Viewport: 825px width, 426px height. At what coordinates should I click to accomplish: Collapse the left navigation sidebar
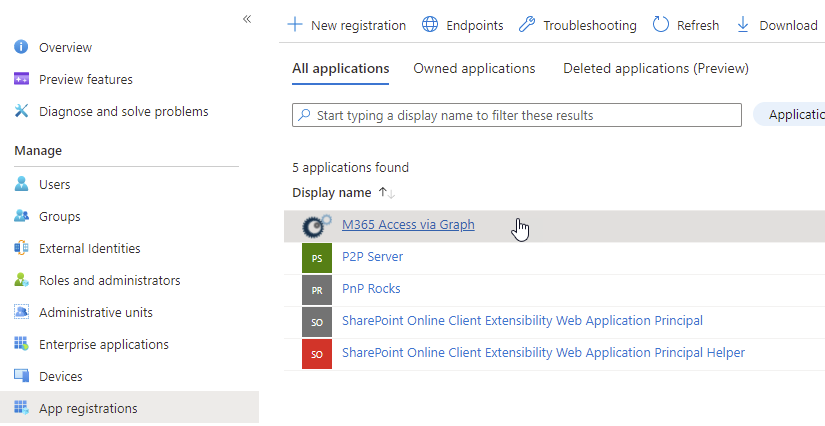click(x=247, y=19)
